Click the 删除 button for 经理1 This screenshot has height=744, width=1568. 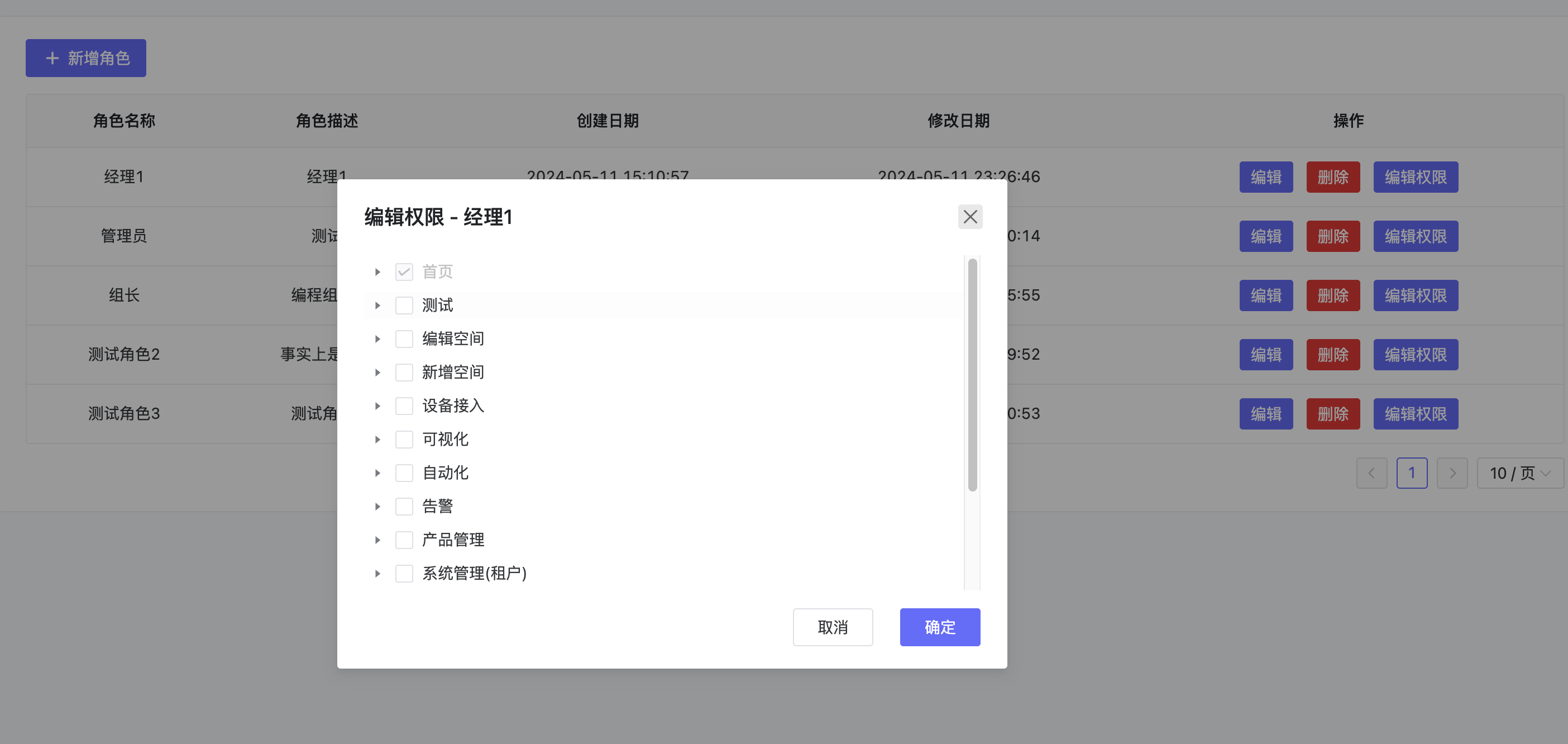tap(1332, 177)
